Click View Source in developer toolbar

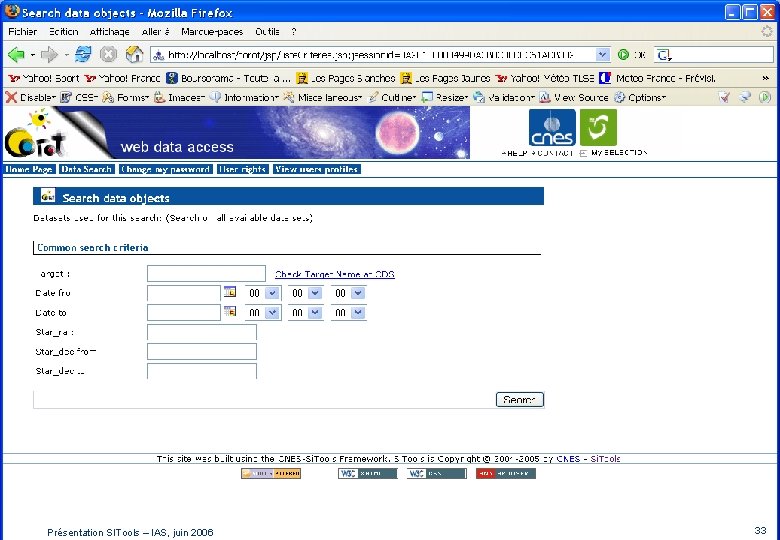[x=574, y=97]
